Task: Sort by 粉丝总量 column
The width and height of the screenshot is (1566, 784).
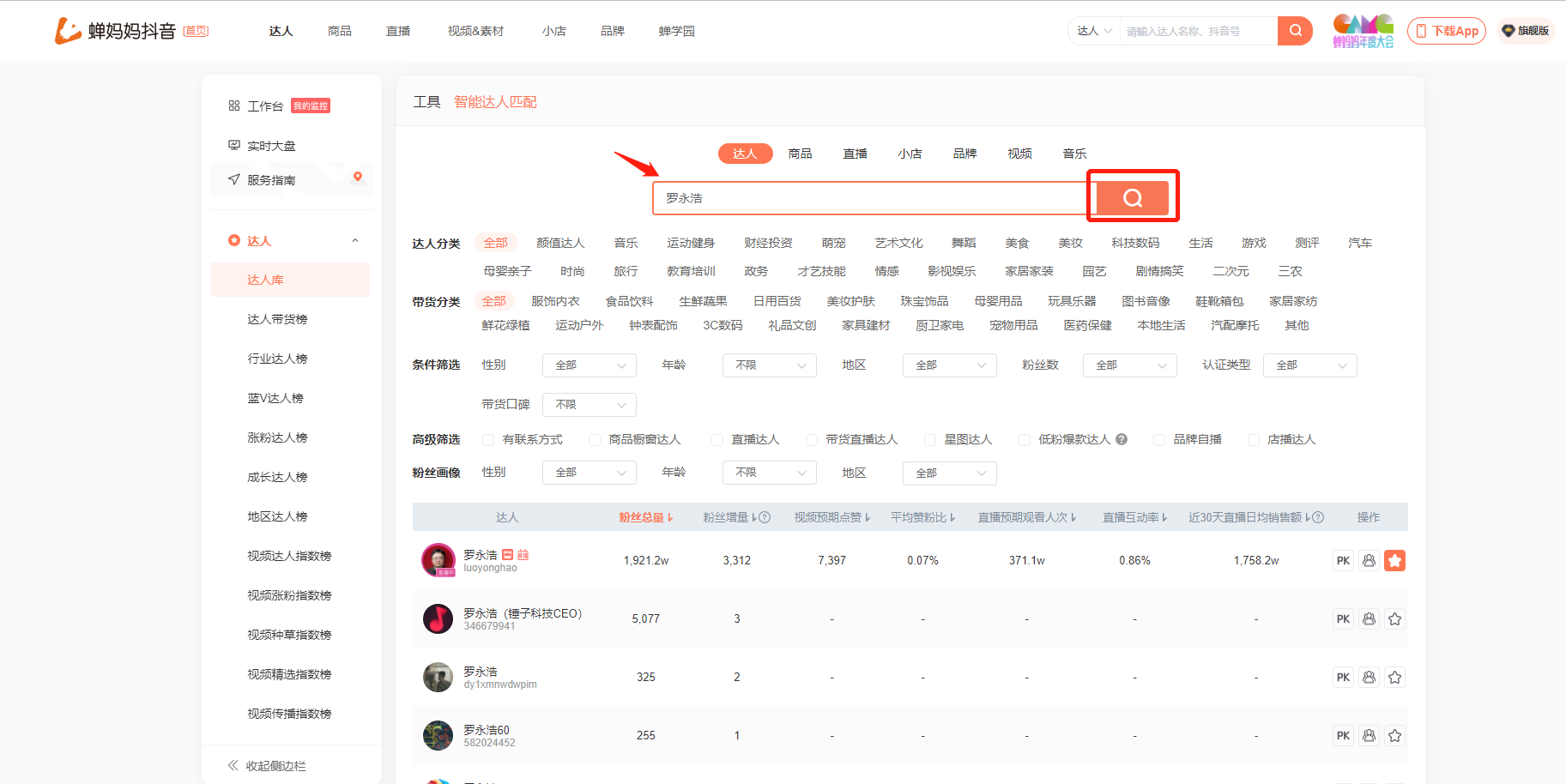Action: 645,517
